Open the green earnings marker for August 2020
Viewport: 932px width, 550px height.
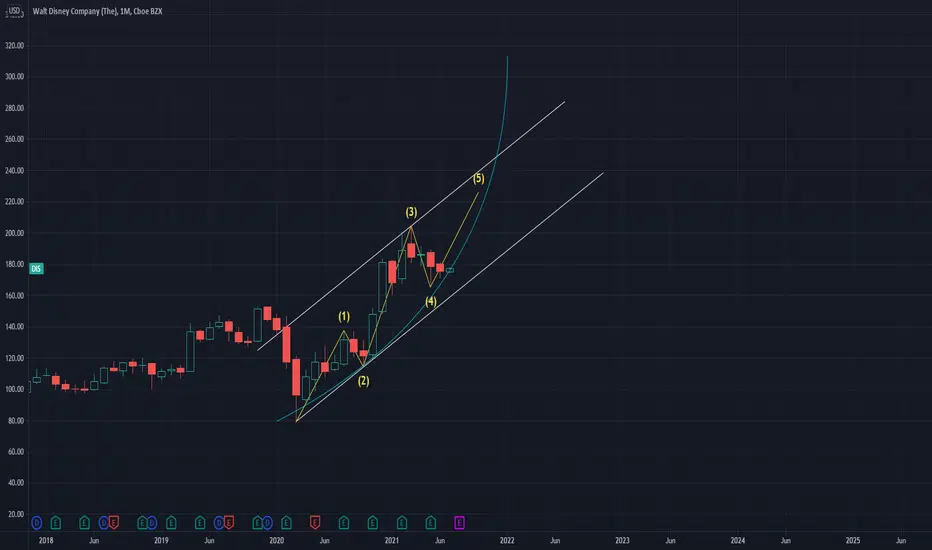[x=344, y=523]
